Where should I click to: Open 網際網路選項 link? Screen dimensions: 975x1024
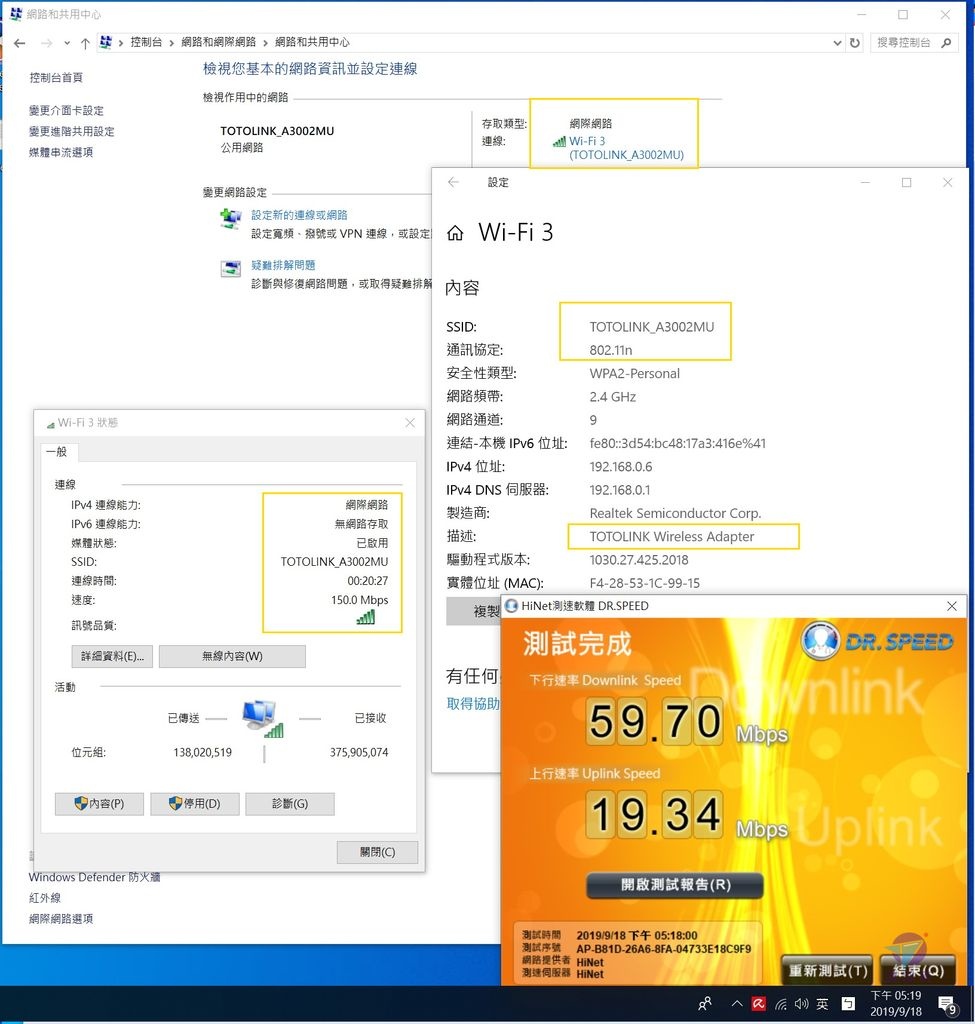[61, 919]
